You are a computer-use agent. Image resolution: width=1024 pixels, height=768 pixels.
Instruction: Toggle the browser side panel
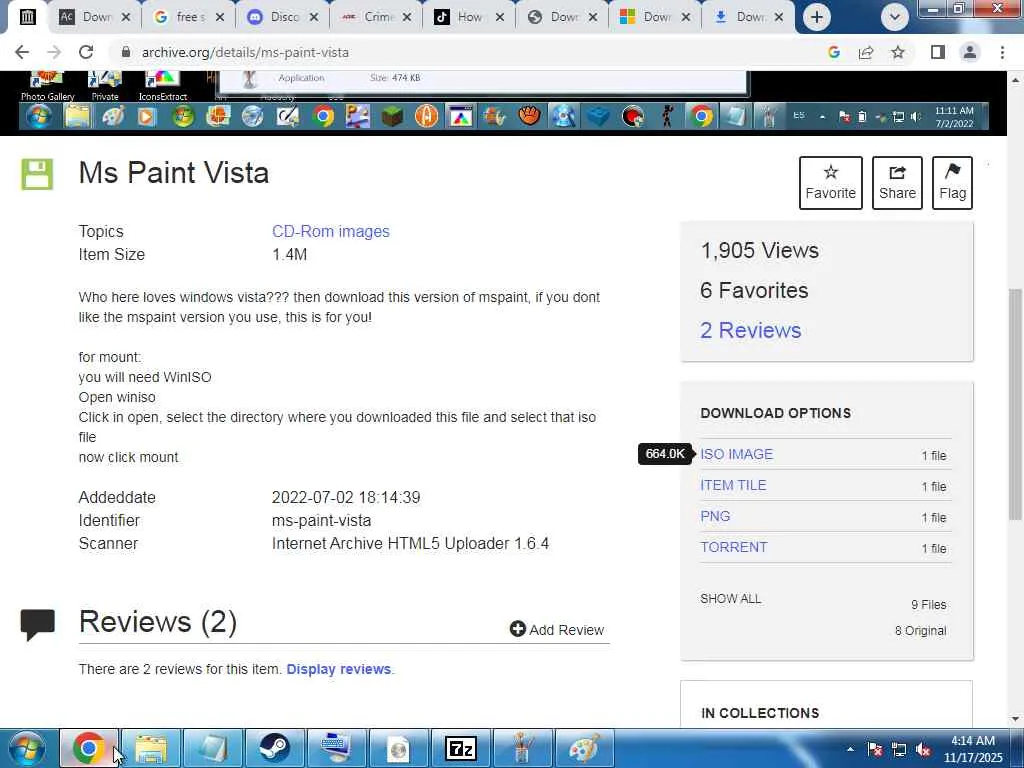click(x=938, y=52)
